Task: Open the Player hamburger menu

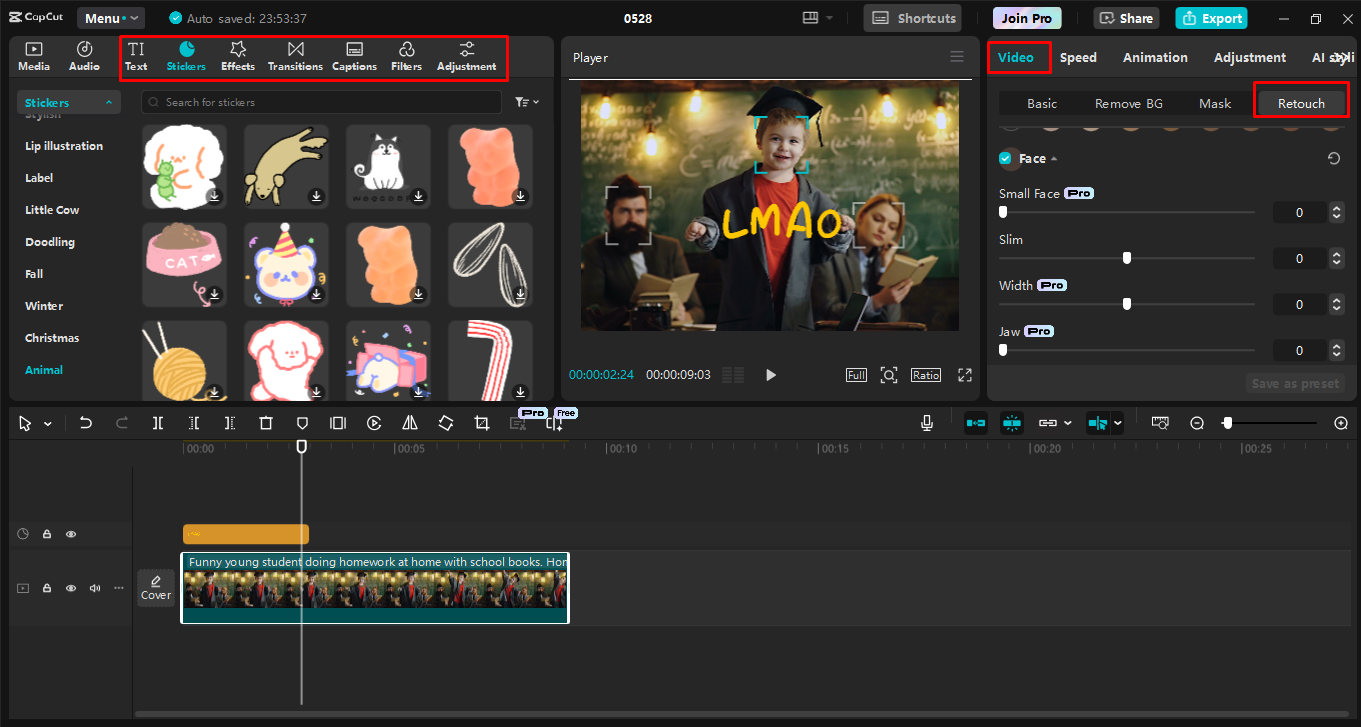Action: [957, 57]
